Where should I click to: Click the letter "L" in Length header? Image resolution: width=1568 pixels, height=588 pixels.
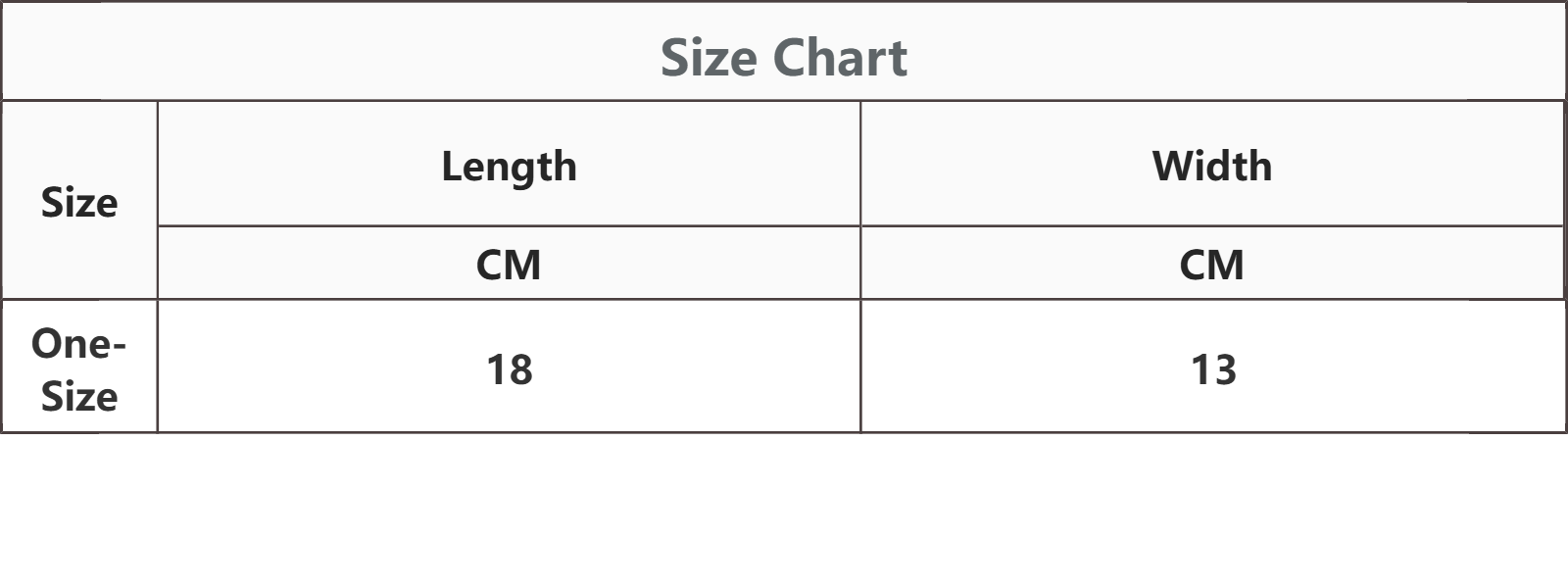(x=451, y=166)
